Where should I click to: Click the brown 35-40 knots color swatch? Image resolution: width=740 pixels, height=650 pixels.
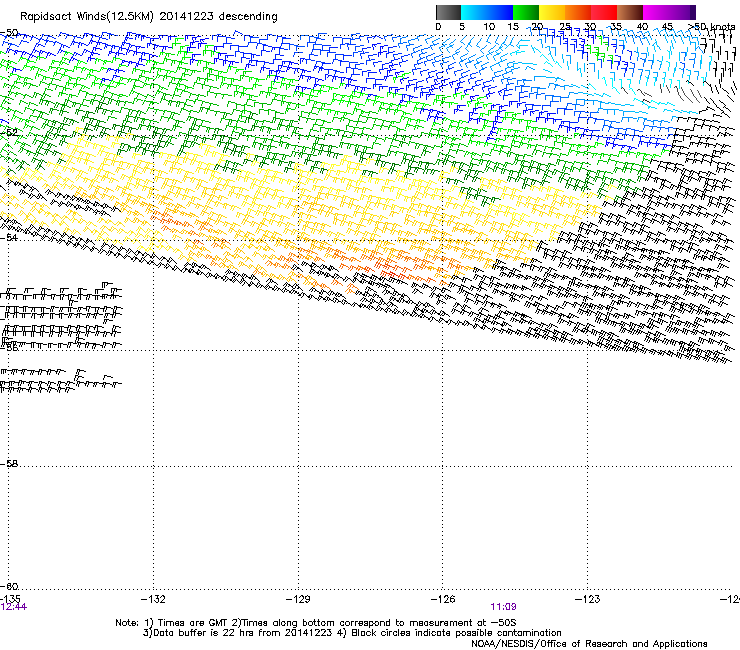(x=630, y=12)
